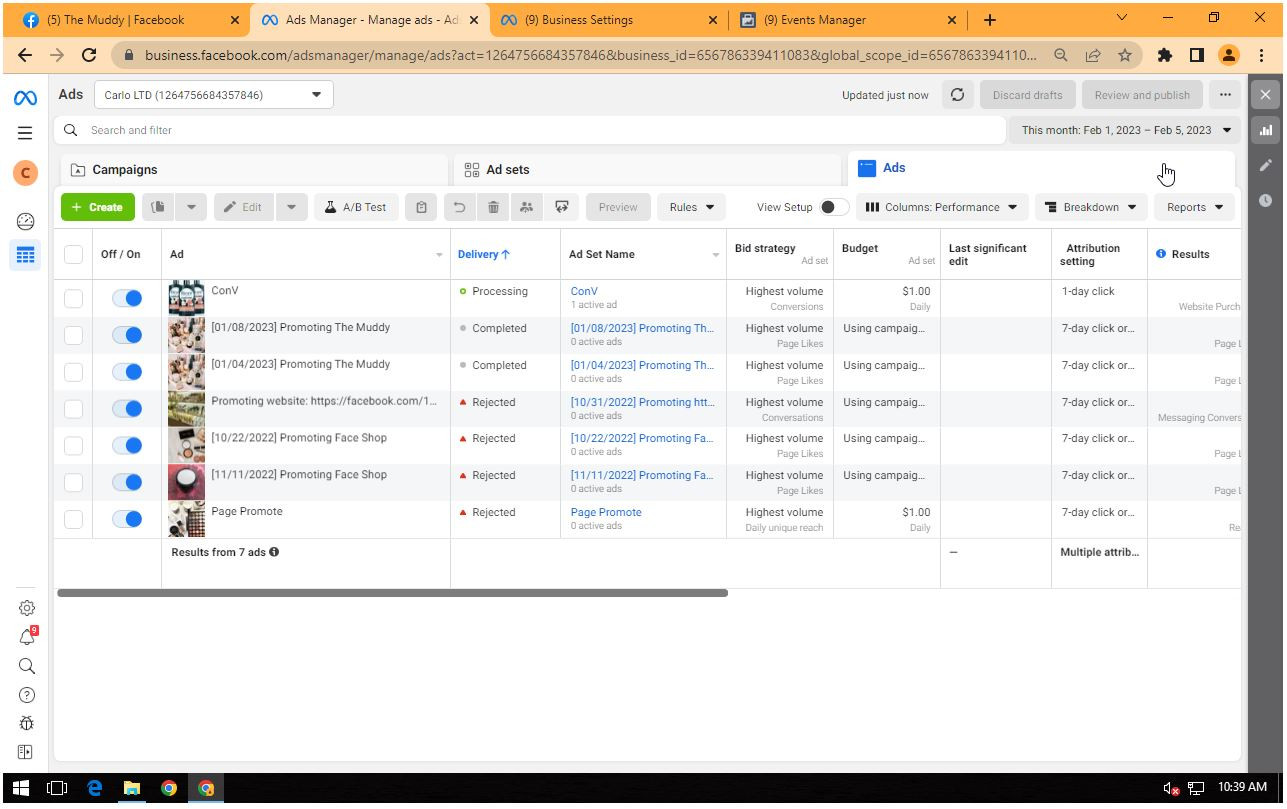The width and height of the screenshot is (1287, 809).
Task: Bookmark this page with star icon
Action: (x=1125, y=56)
